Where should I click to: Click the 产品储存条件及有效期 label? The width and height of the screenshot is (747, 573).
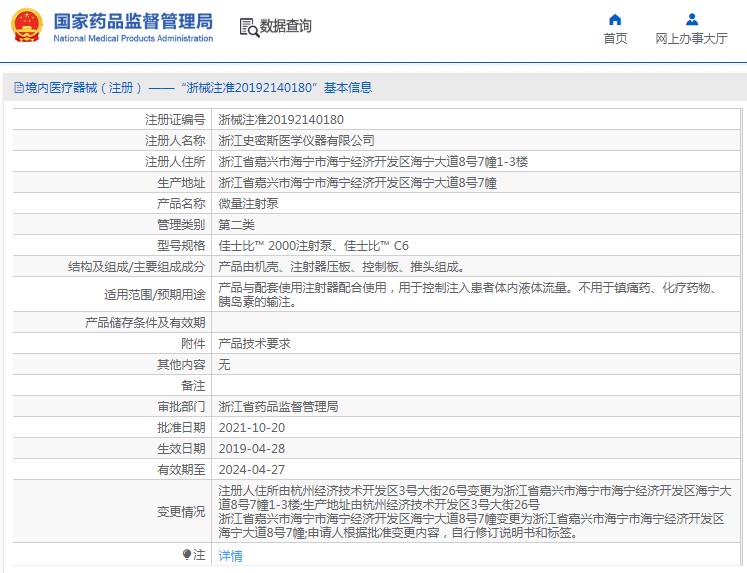pos(145,322)
